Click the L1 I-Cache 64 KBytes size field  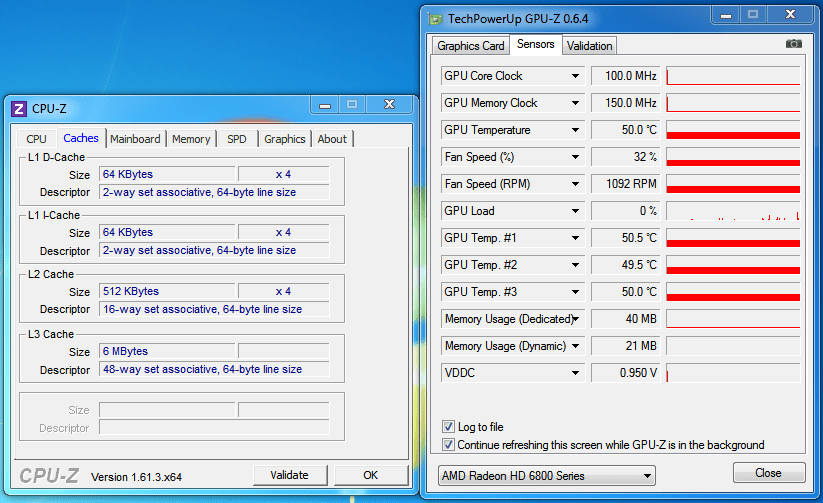point(167,232)
